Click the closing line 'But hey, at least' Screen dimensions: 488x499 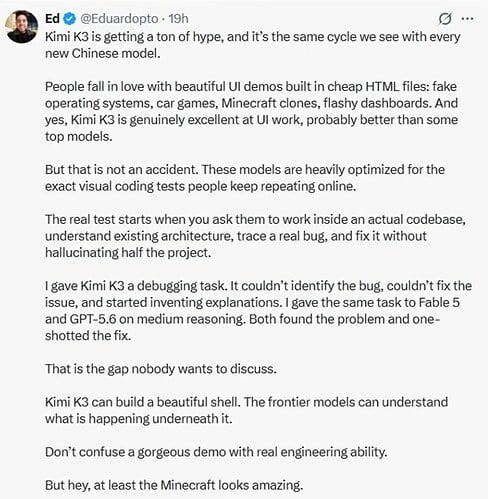[x=174, y=485]
